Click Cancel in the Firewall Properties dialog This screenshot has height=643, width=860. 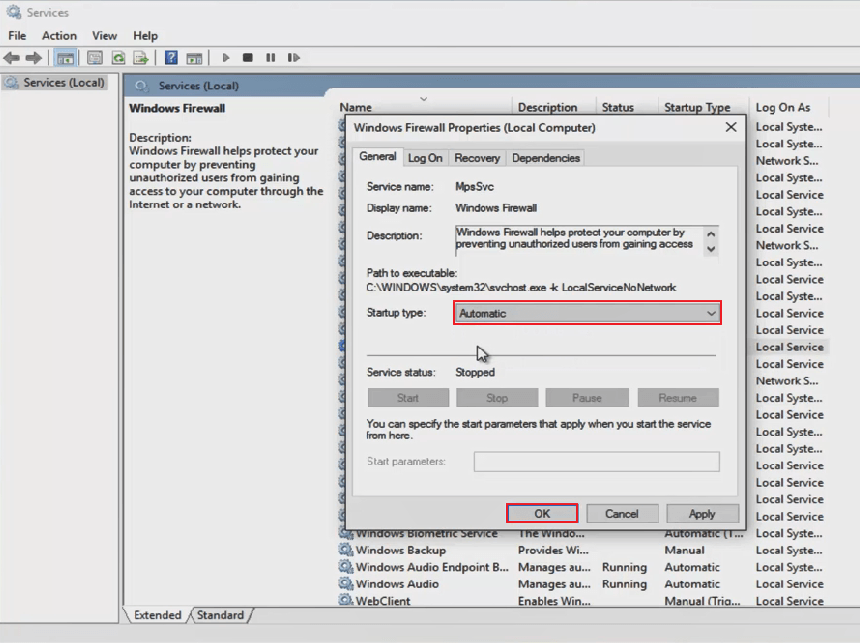click(621, 514)
